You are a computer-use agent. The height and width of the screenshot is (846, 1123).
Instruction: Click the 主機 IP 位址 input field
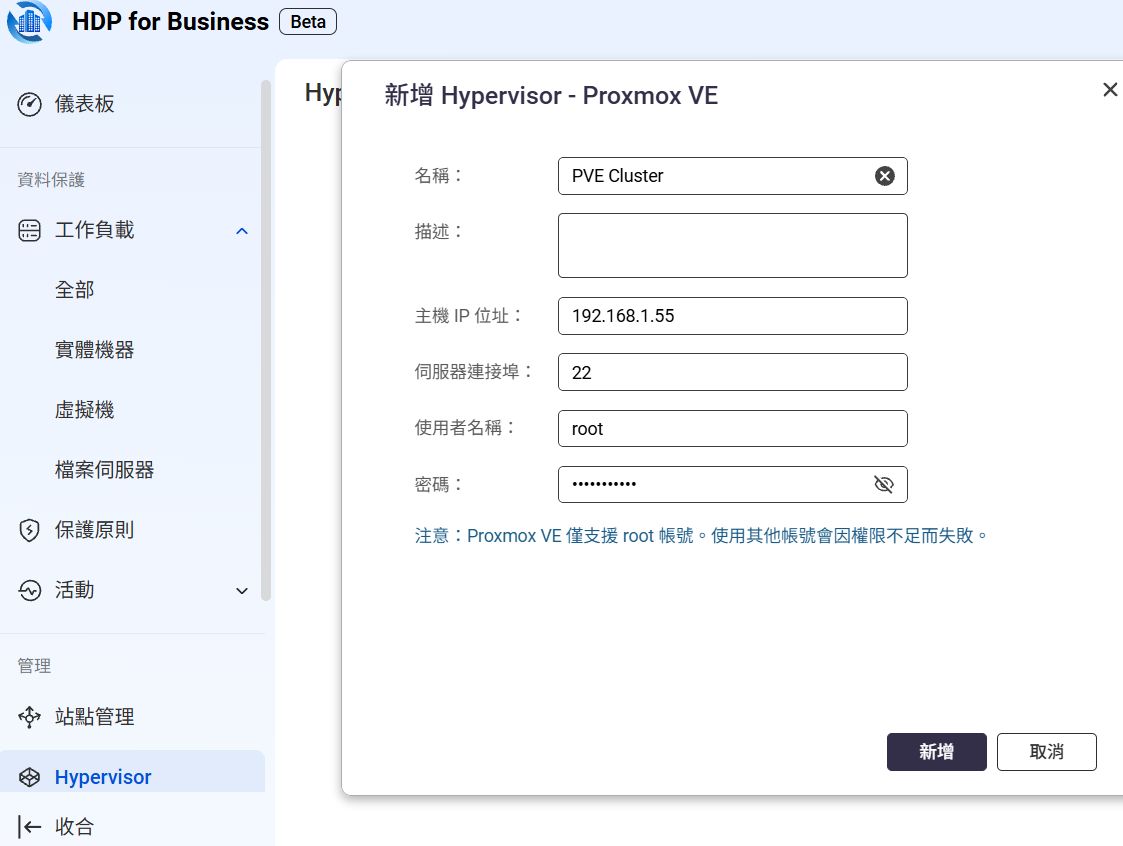(x=733, y=316)
